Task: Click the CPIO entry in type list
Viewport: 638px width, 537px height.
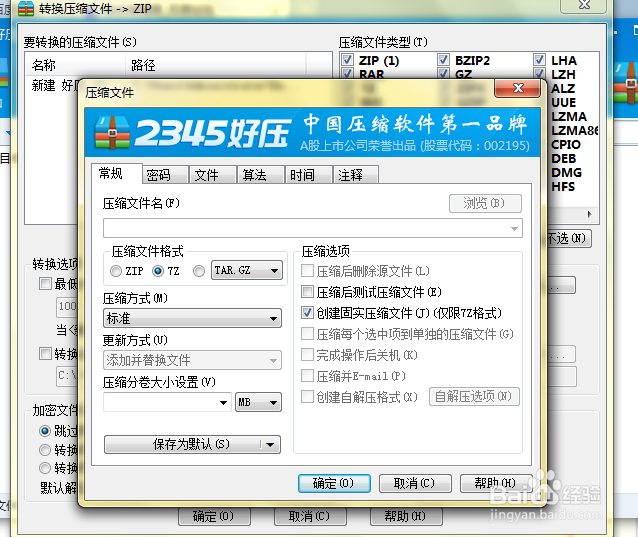Action: (x=566, y=144)
